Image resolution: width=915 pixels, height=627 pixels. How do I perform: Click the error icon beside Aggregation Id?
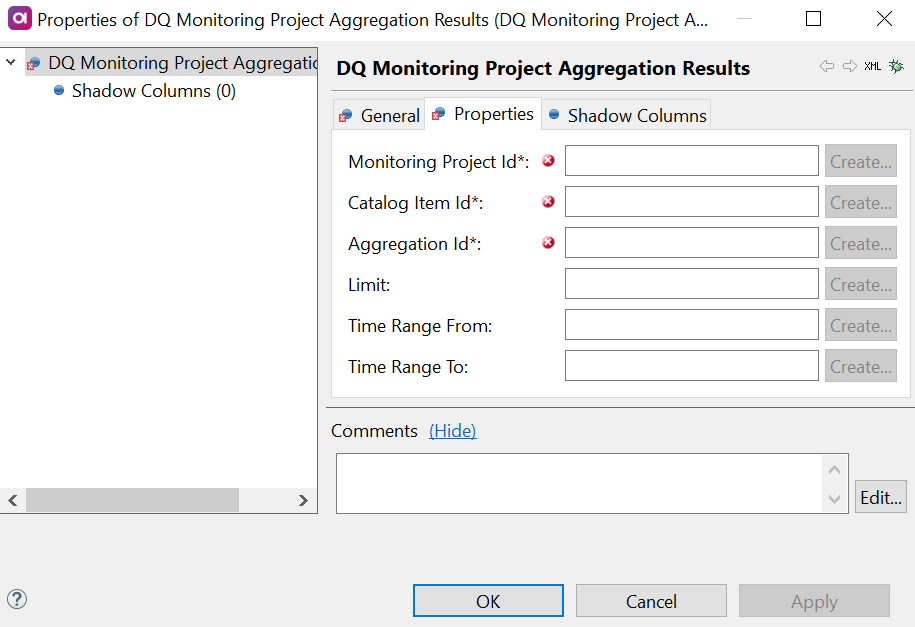[548, 243]
